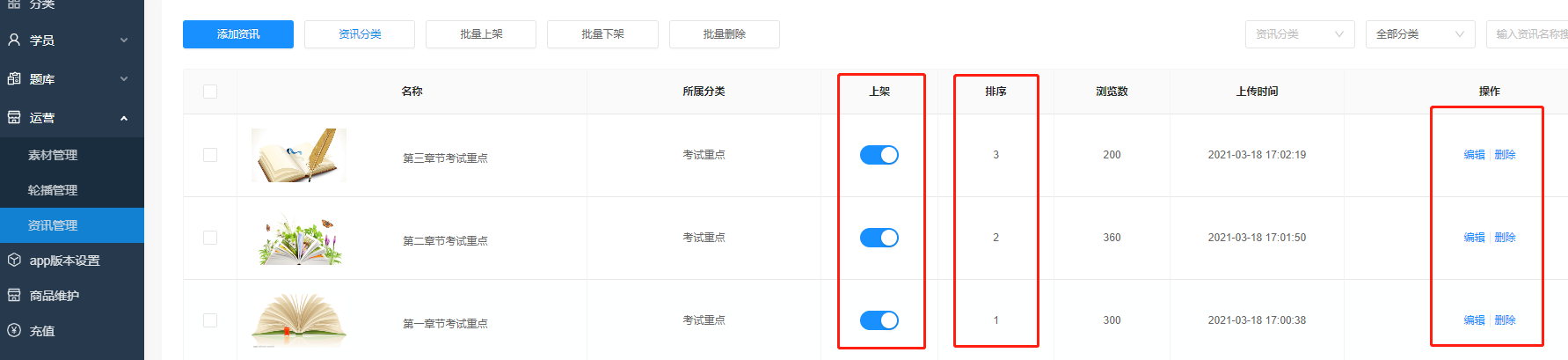
Task: Open the 第一章节考试重点 open-book thumbnail
Action: (299, 320)
